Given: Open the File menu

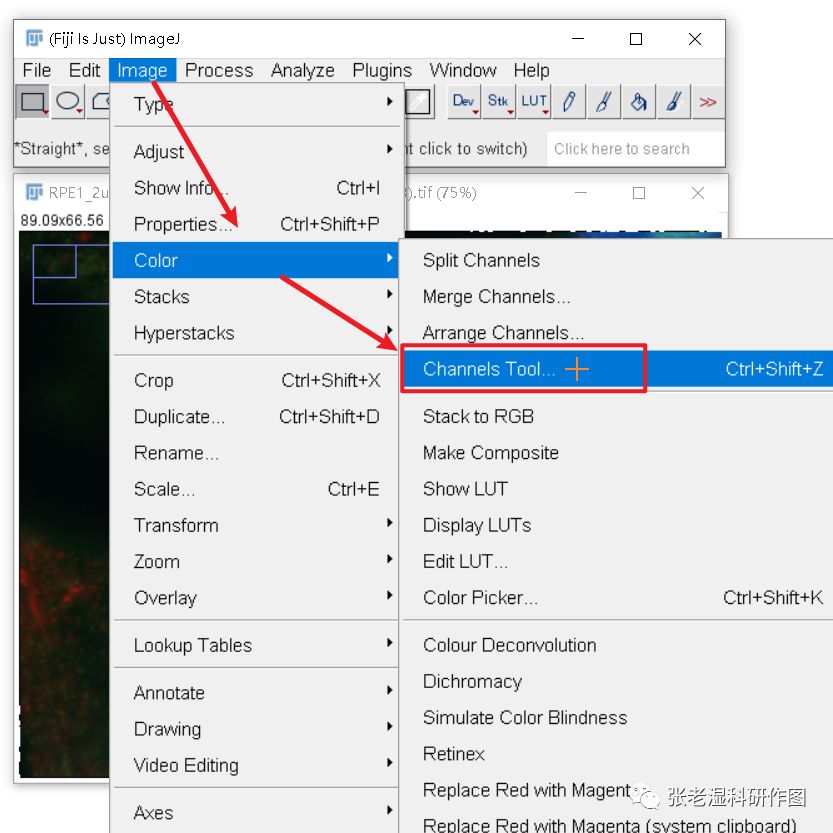Looking at the screenshot, I should point(37,70).
